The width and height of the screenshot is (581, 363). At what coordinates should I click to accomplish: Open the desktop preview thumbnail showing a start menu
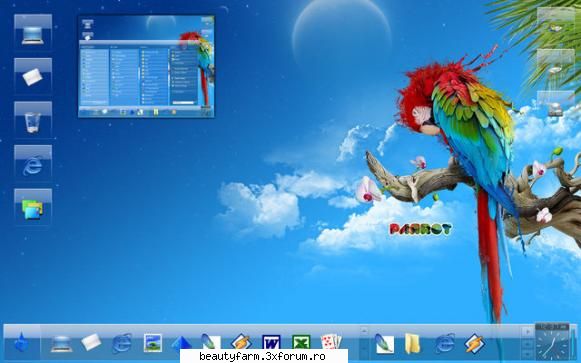(146, 67)
